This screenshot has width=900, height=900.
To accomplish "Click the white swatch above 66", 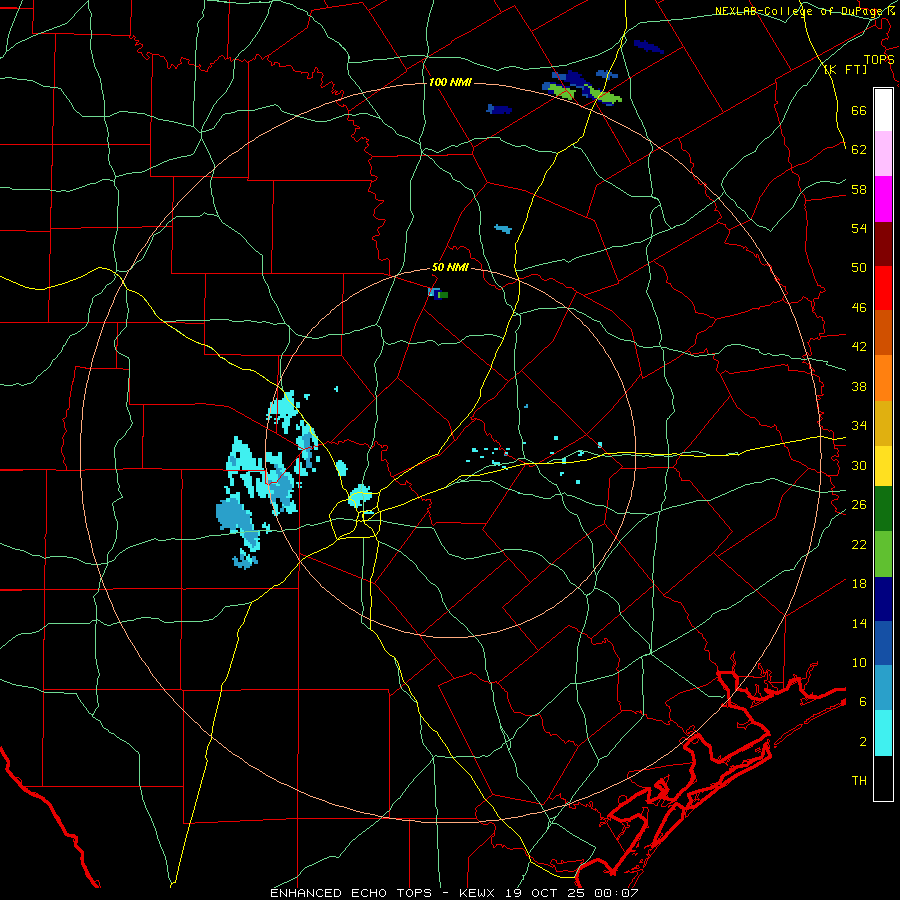I will tap(883, 110).
